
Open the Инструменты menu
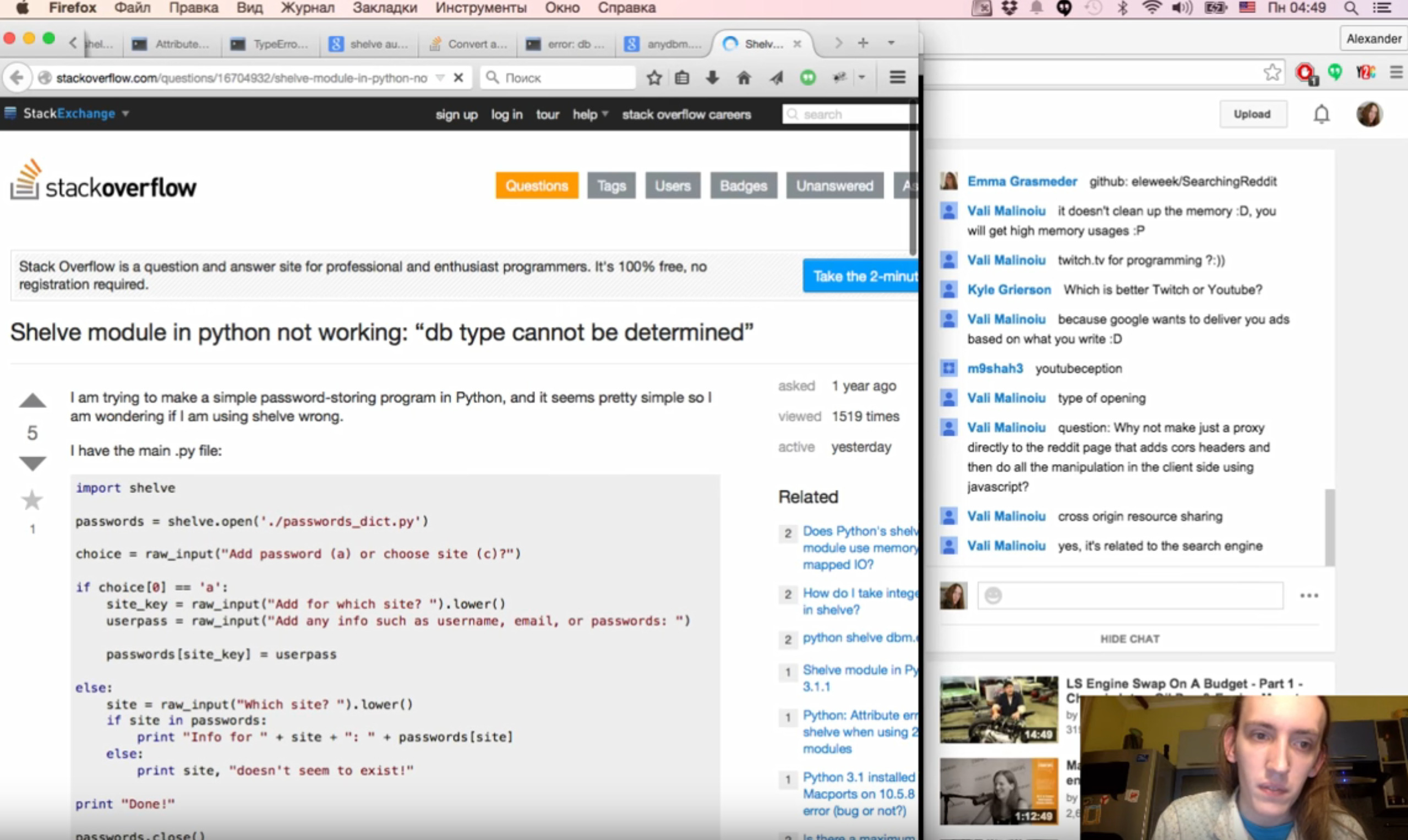click(x=481, y=8)
